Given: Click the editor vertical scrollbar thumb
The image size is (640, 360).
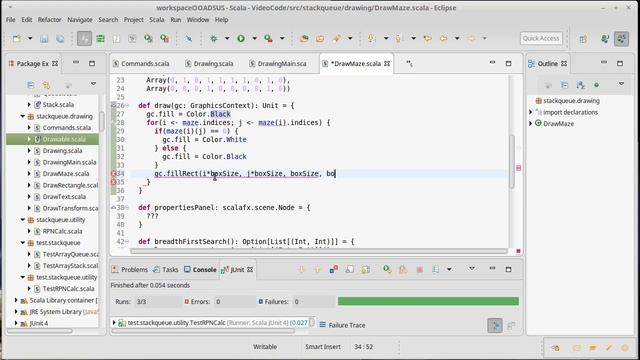Looking at the screenshot, I should (511, 161).
